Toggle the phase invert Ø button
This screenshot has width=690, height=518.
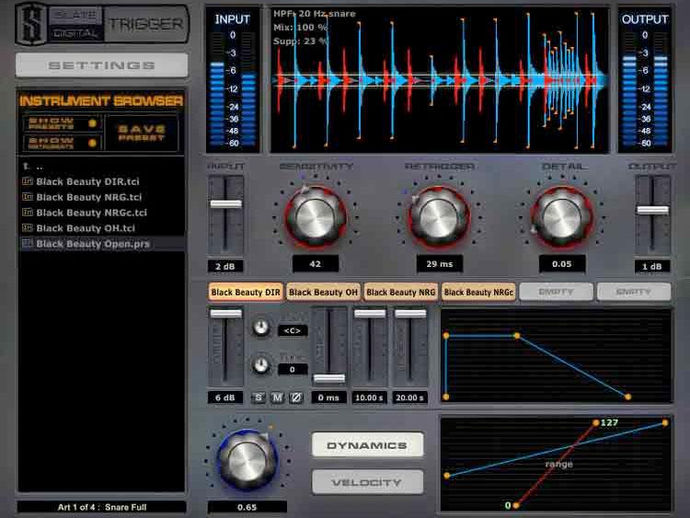296,398
